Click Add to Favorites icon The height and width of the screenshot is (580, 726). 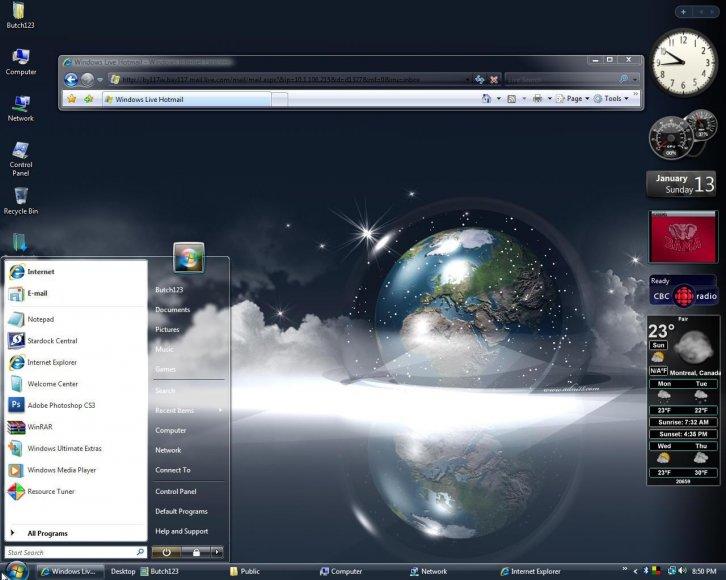click(88, 99)
